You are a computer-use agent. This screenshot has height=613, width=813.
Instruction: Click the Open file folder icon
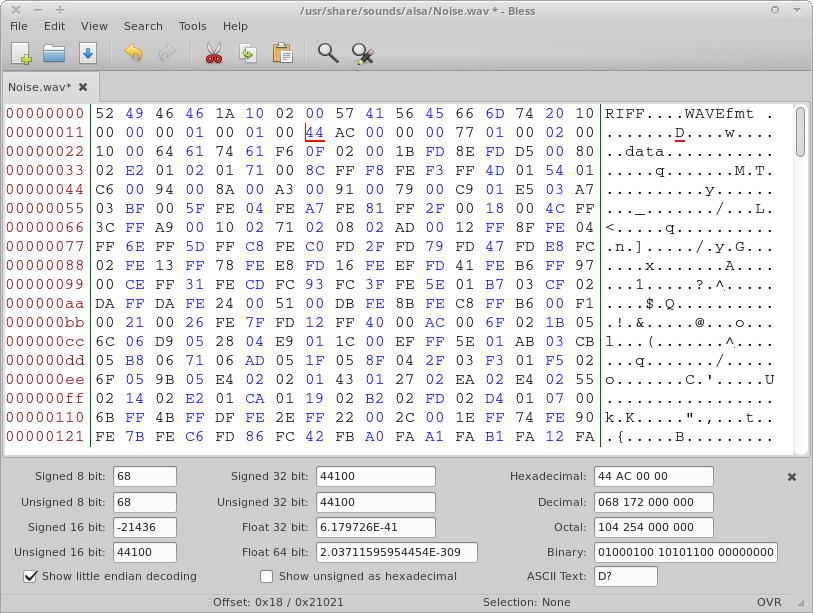[x=54, y=53]
